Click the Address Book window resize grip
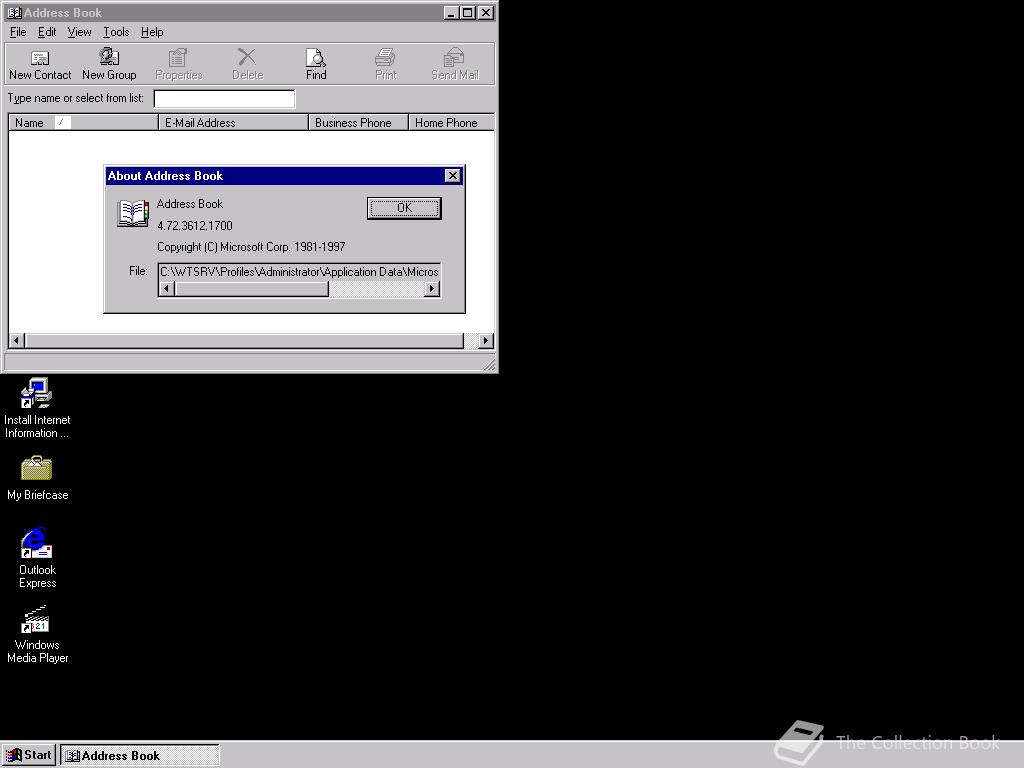The width and height of the screenshot is (1024, 768). point(489,364)
